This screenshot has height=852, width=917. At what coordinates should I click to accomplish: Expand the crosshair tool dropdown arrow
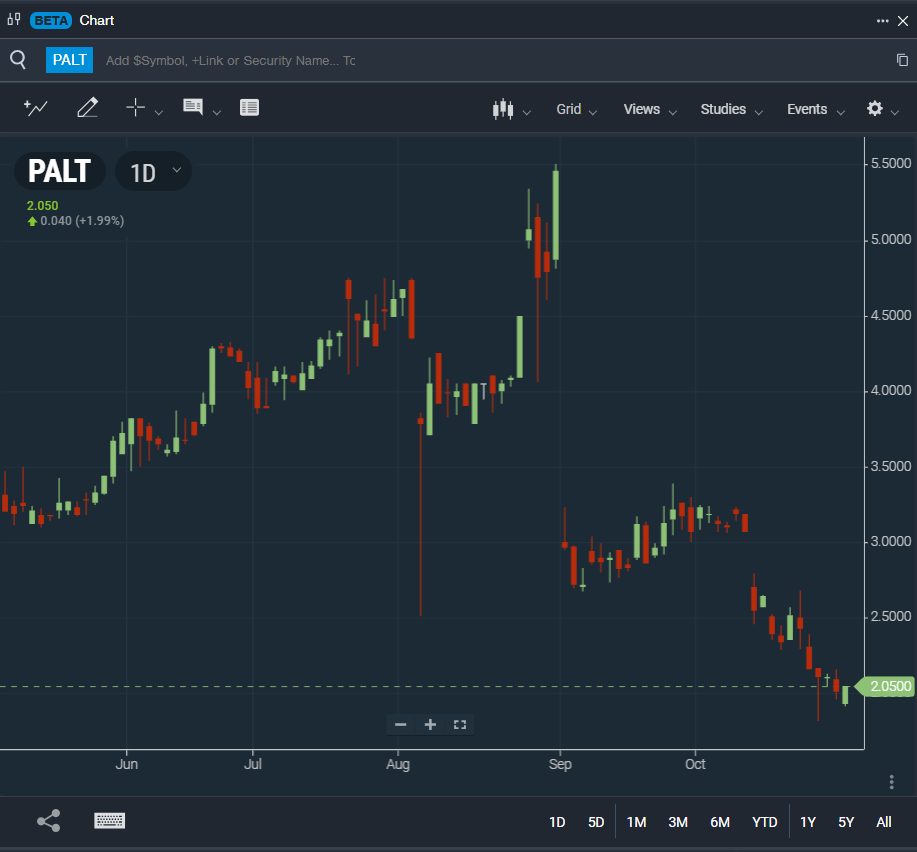pos(158,112)
